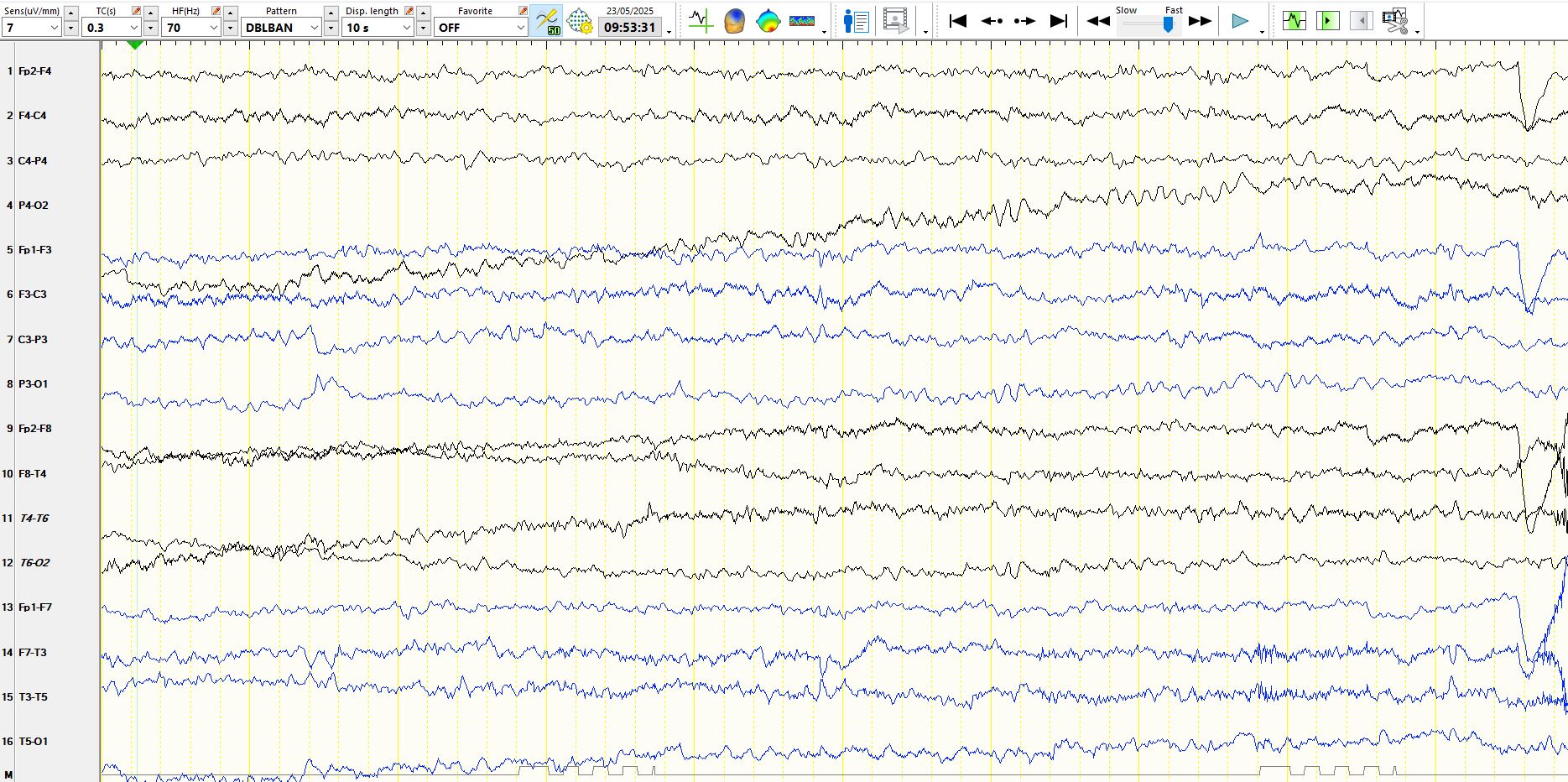Image resolution: width=1568 pixels, height=782 pixels.
Task: Open the video clip cutting tool
Action: [x=1395, y=21]
